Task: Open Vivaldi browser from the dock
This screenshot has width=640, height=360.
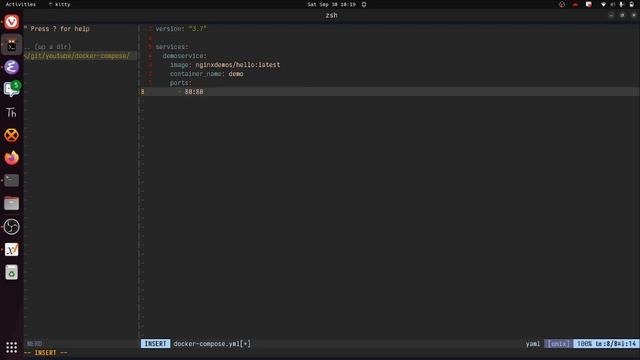Action: (x=11, y=22)
